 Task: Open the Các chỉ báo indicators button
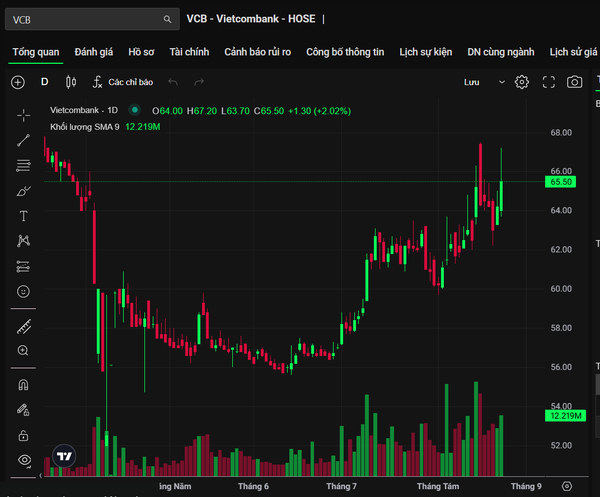pyautogui.click(x=122, y=82)
